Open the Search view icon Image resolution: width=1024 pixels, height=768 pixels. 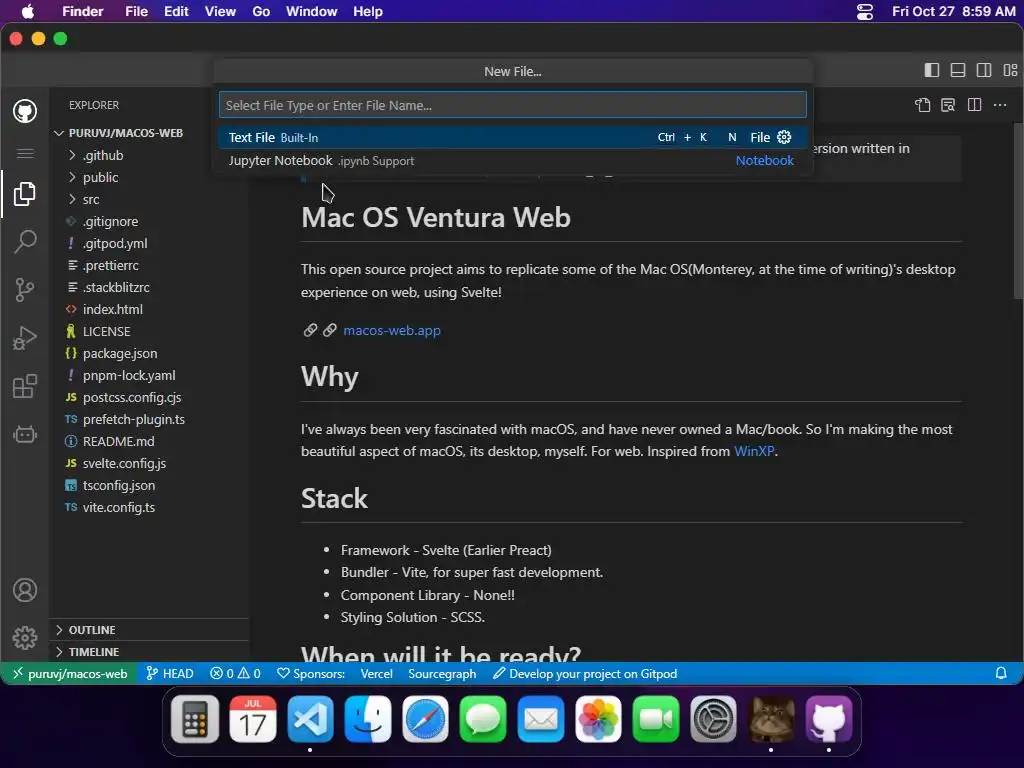click(x=25, y=242)
